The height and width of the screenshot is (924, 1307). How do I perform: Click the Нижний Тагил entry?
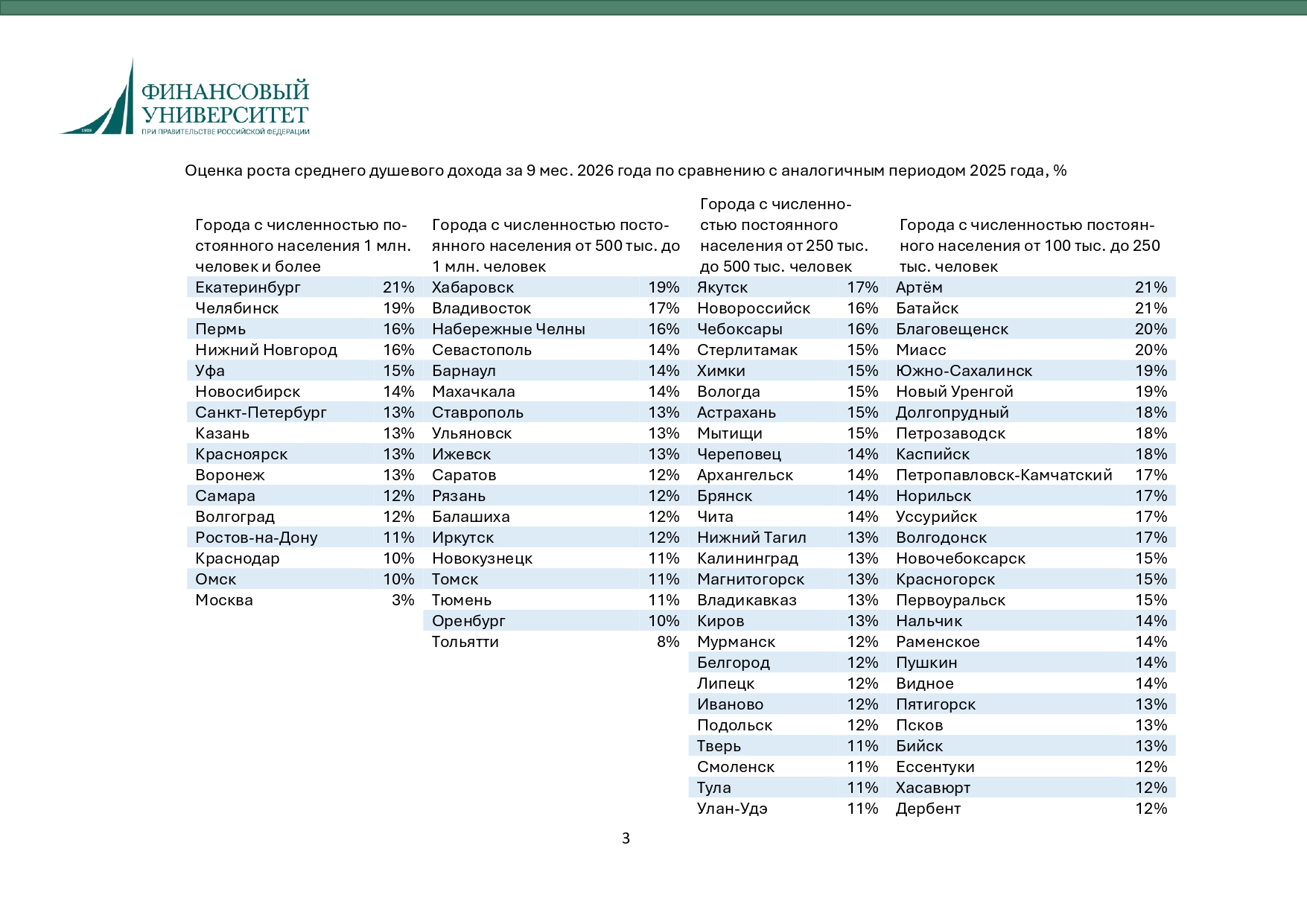tap(751, 538)
